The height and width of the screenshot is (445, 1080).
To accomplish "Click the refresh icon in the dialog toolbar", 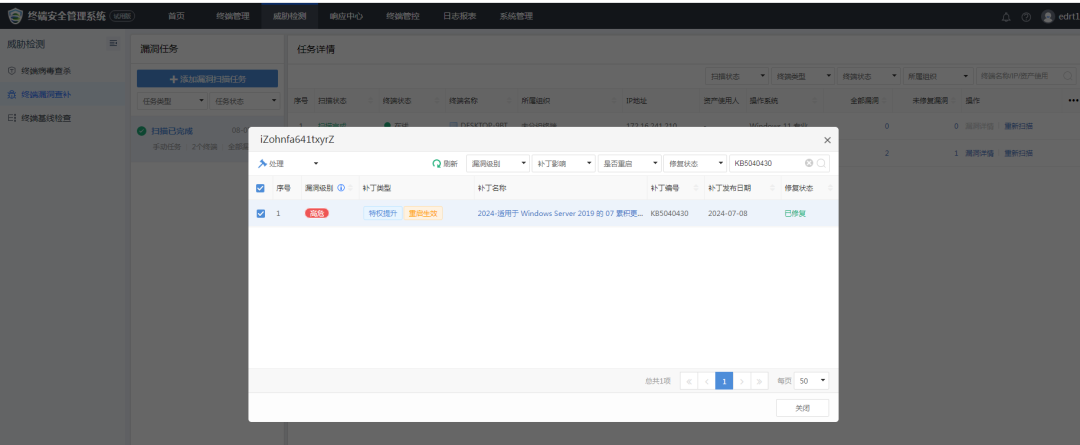I will 437,163.
